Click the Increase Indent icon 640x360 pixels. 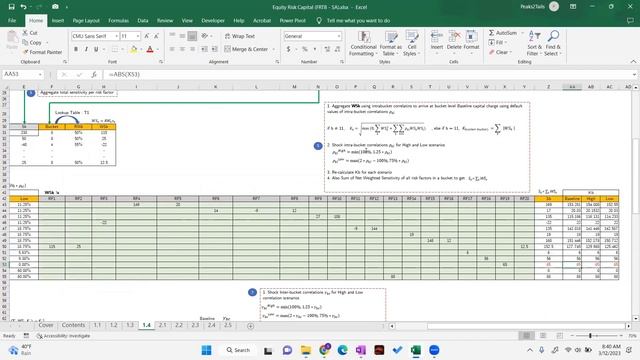click(x=215, y=49)
